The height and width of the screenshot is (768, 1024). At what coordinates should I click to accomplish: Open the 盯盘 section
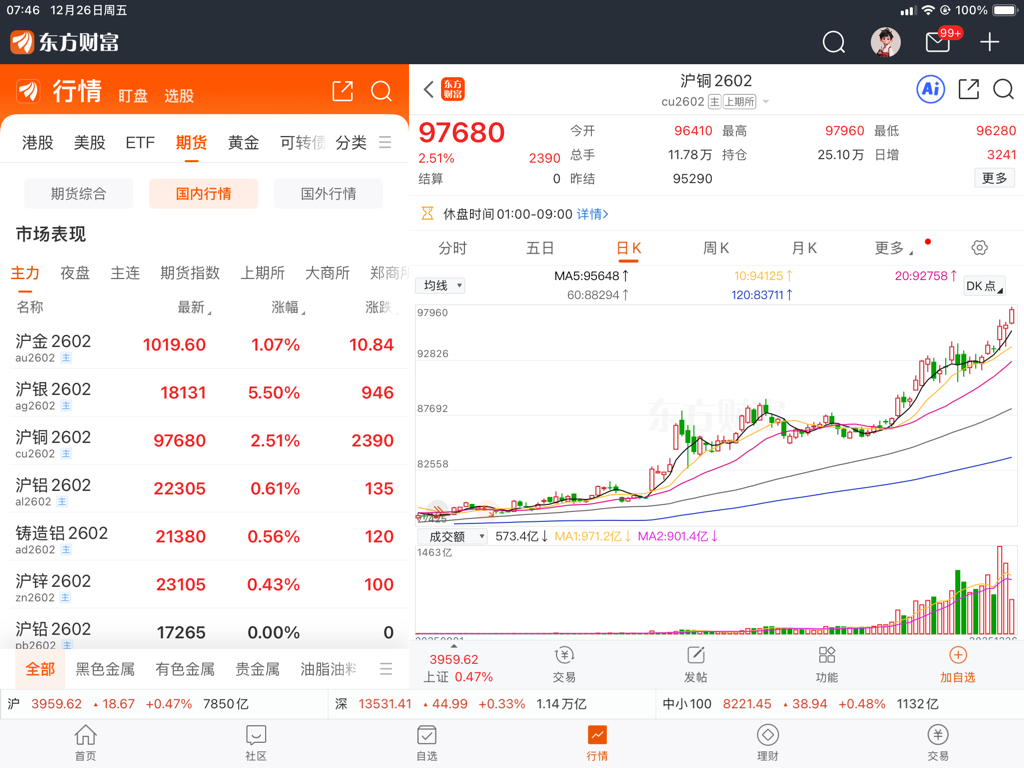133,96
